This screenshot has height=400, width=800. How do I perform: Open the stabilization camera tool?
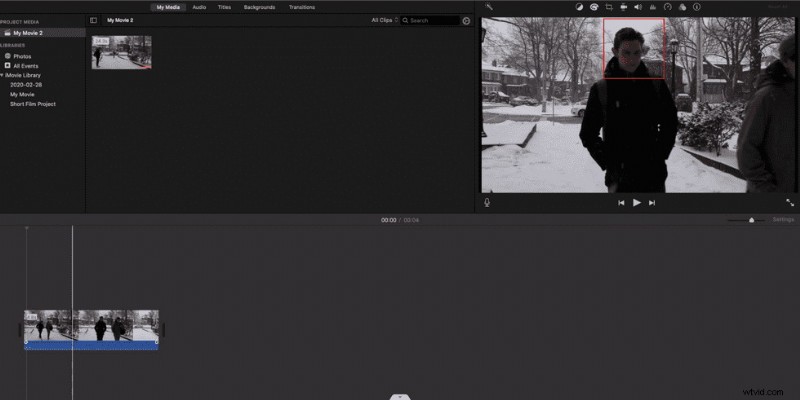[x=623, y=7]
